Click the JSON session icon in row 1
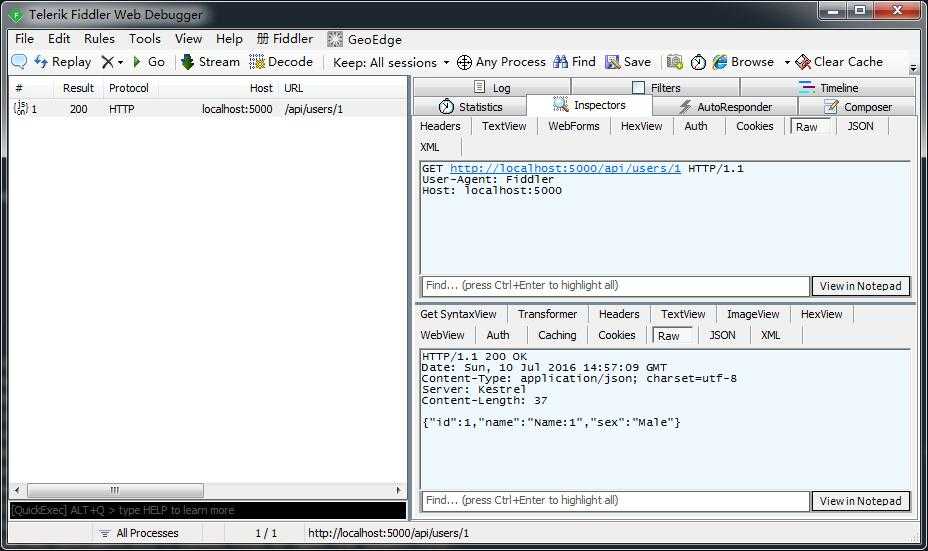 [21, 108]
